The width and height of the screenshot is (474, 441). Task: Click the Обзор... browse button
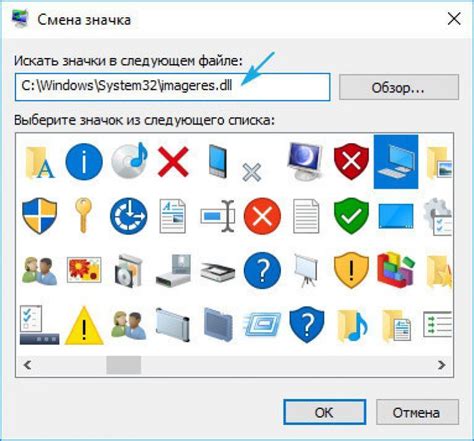(x=399, y=87)
